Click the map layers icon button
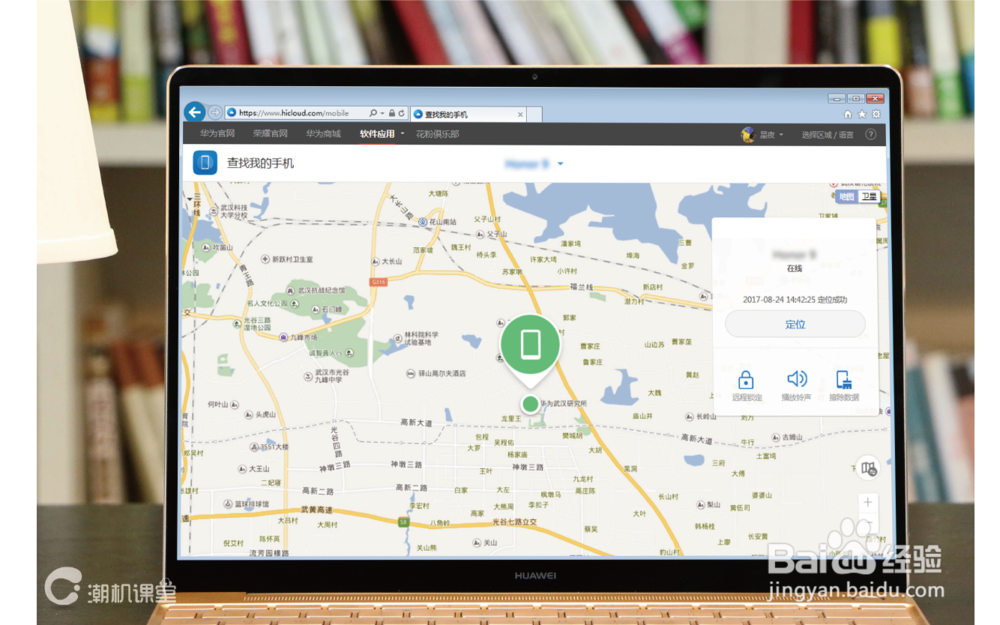 point(868,469)
